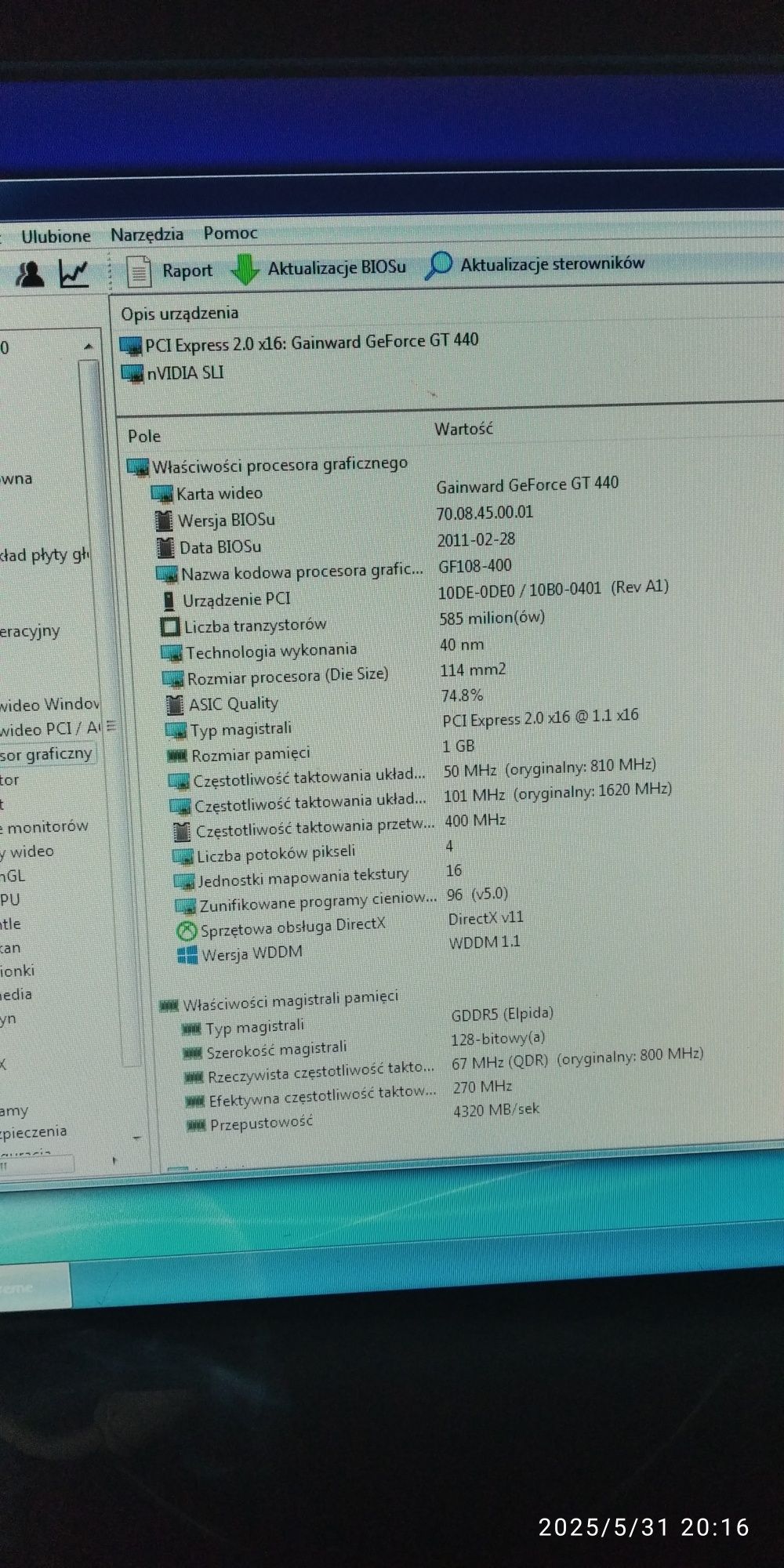
Task: Click the Liczba tranzystorów icon
Action: click(x=169, y=626)
